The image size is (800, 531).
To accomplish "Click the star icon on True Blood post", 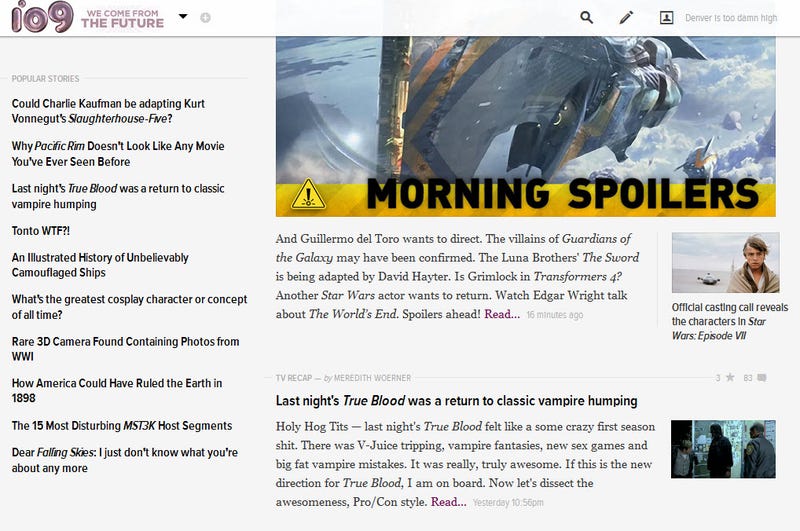I will (x=730, y=377).
